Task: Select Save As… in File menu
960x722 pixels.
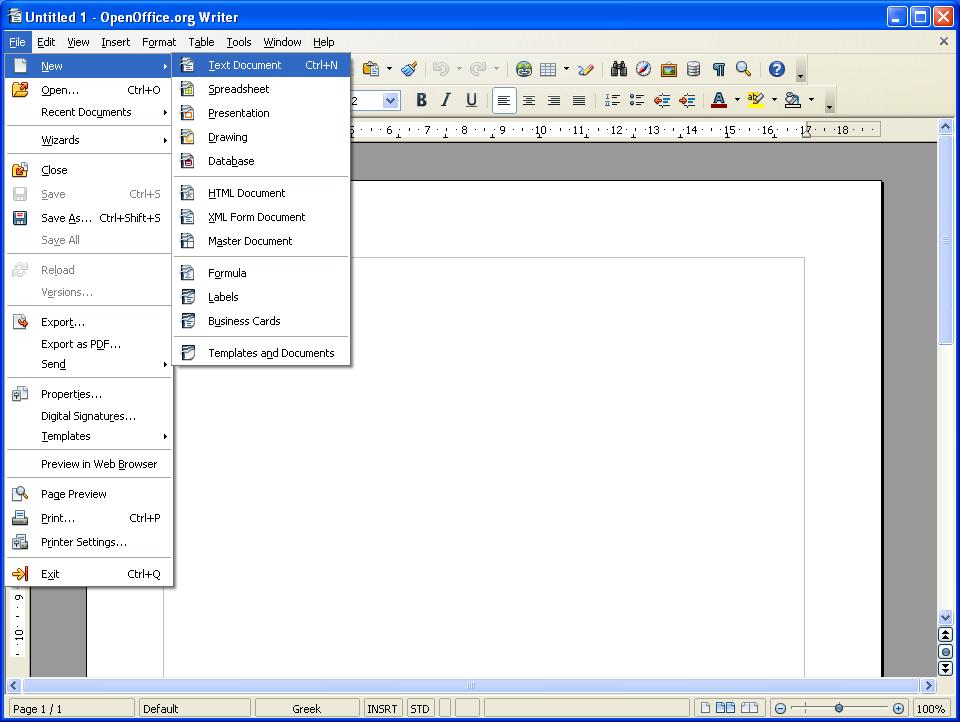Action: tap(89, 218)
